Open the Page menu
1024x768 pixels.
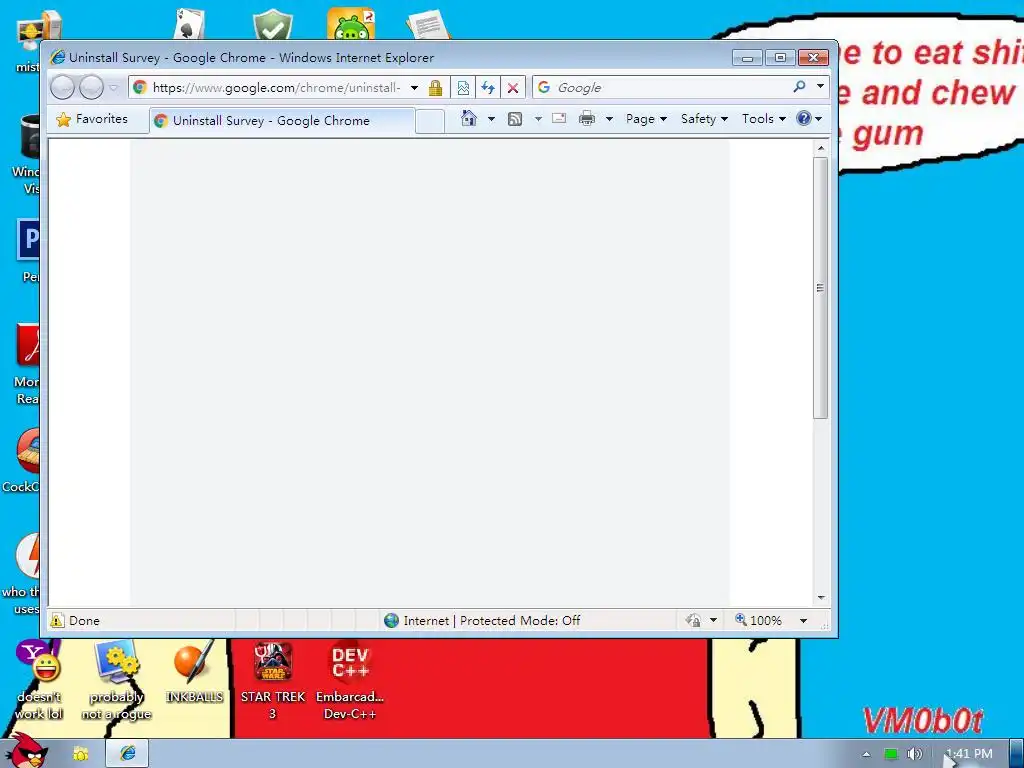coord(646,119)
